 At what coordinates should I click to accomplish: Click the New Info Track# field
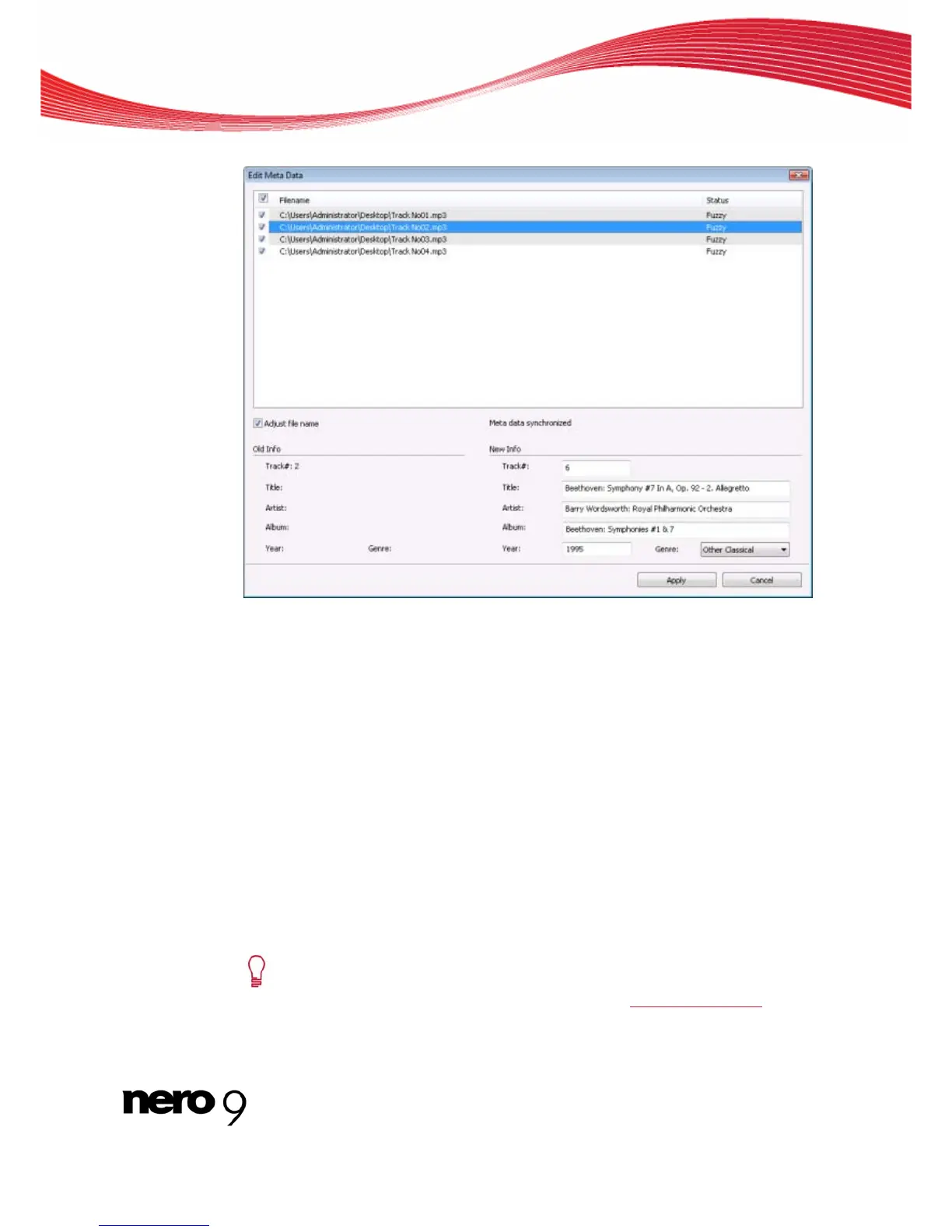coord(597,468)
